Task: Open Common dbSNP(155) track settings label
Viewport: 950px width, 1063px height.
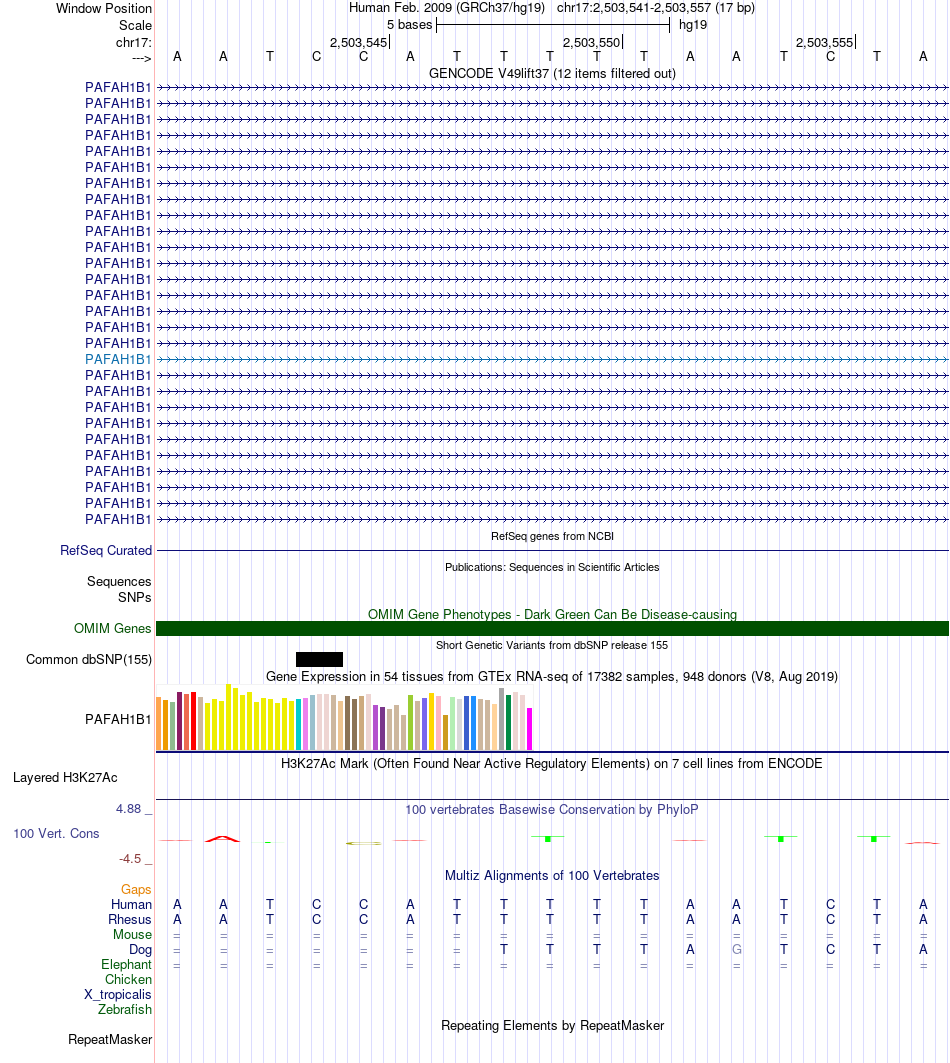Action: 89,660
